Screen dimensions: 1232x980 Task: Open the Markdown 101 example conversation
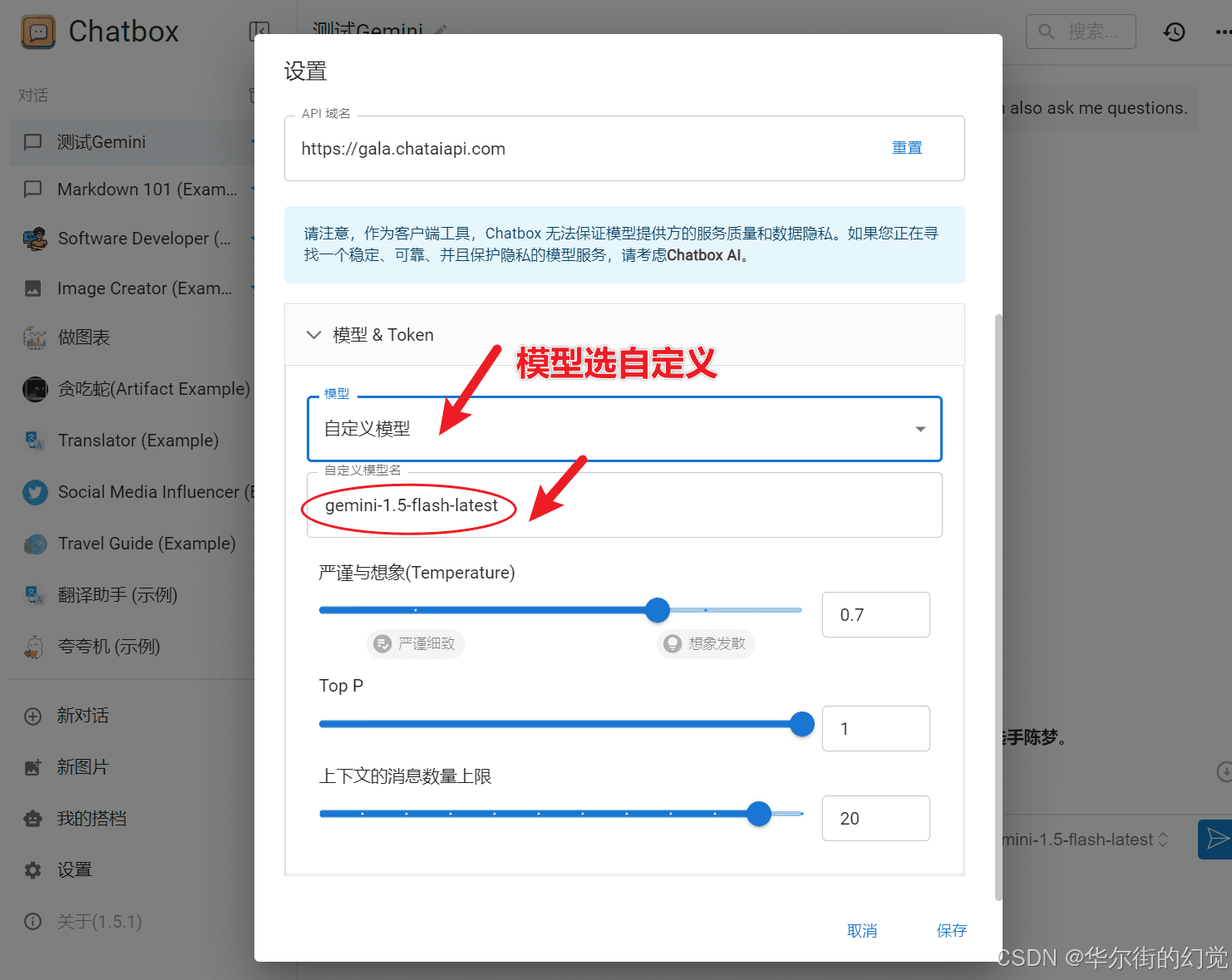click(x=133, y=190)
